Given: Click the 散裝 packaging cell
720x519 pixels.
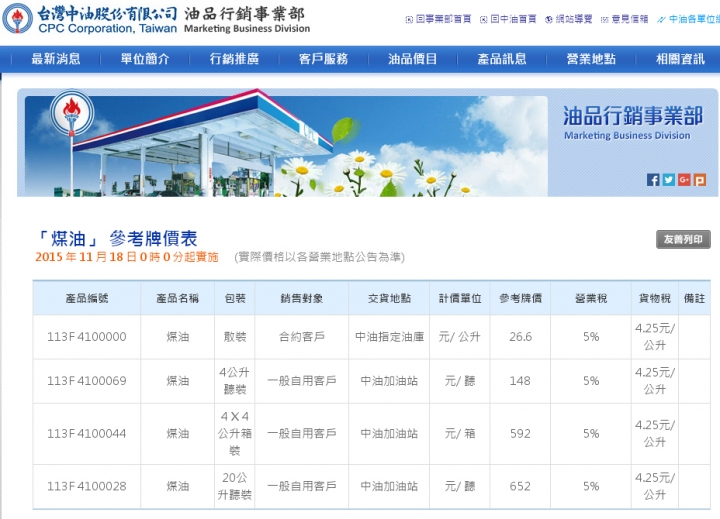Looking at the screenshot, I should click(235, 337).
